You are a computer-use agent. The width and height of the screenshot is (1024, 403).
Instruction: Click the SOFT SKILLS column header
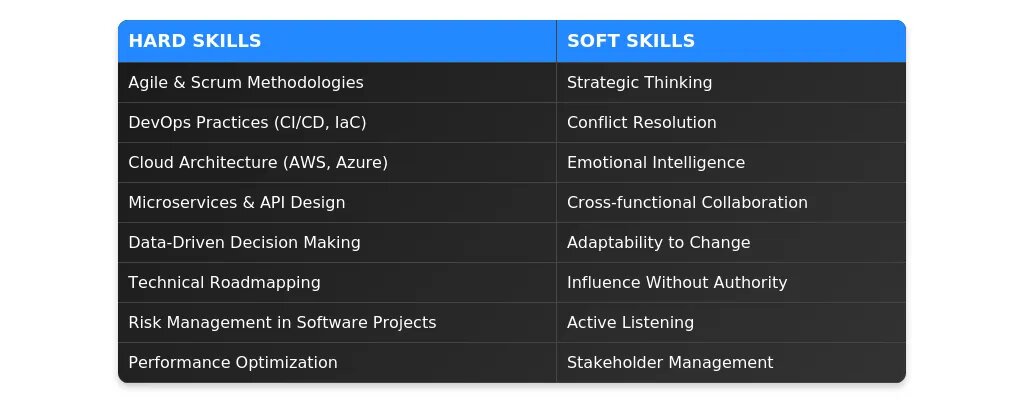[x=731, y=41]
